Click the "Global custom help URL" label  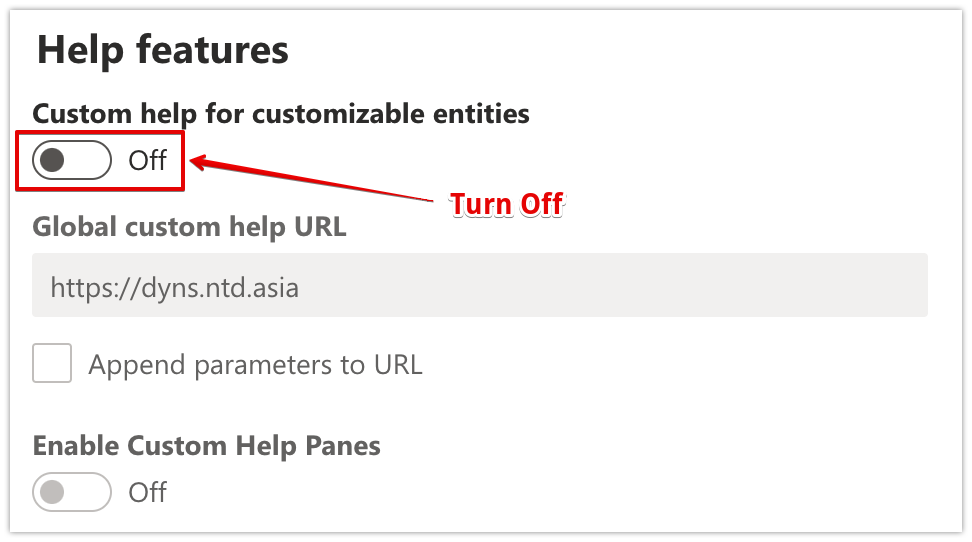(x=190, y=227)
